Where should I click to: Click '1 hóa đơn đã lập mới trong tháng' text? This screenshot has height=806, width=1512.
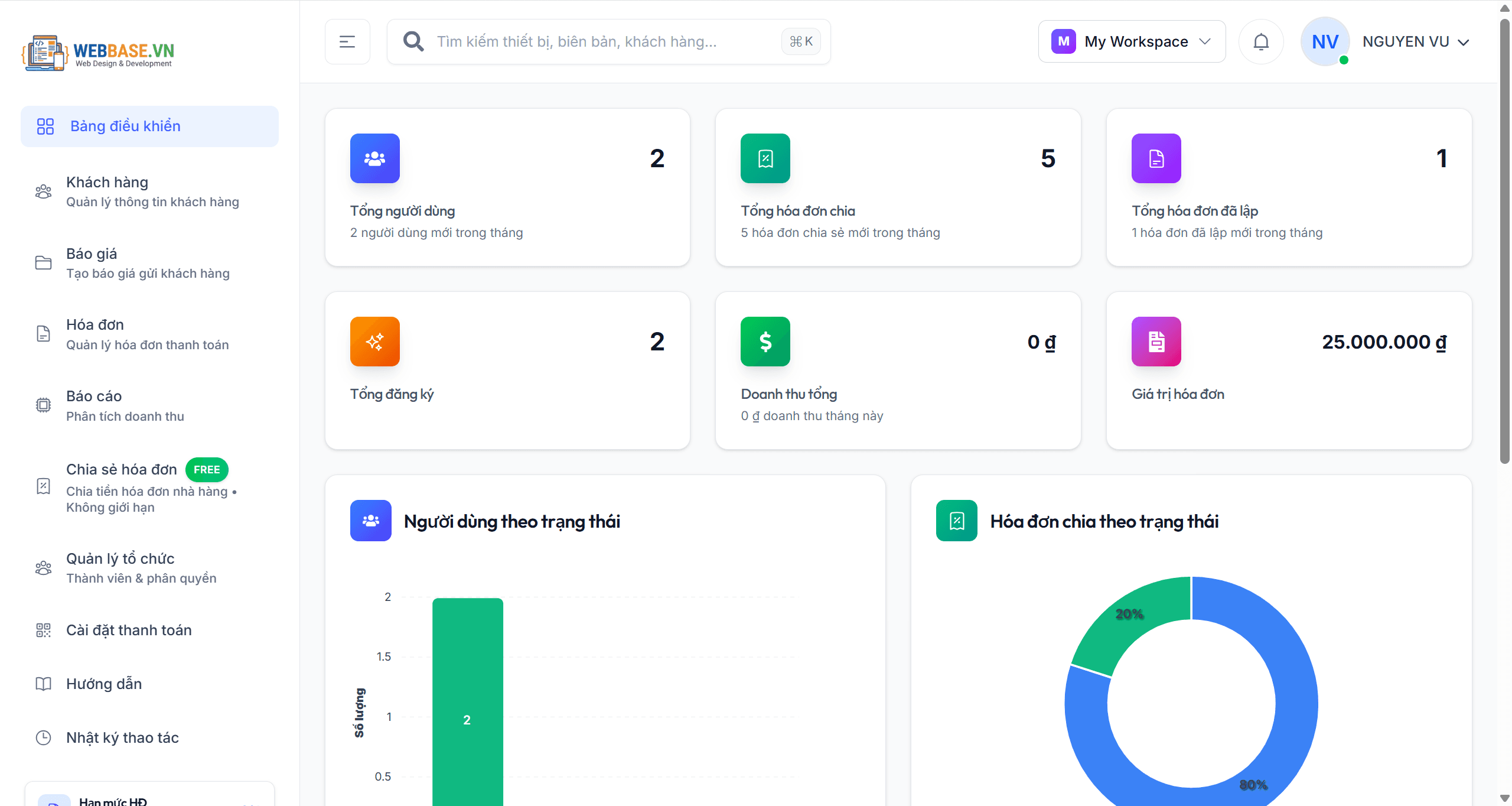coord(1227,233)
